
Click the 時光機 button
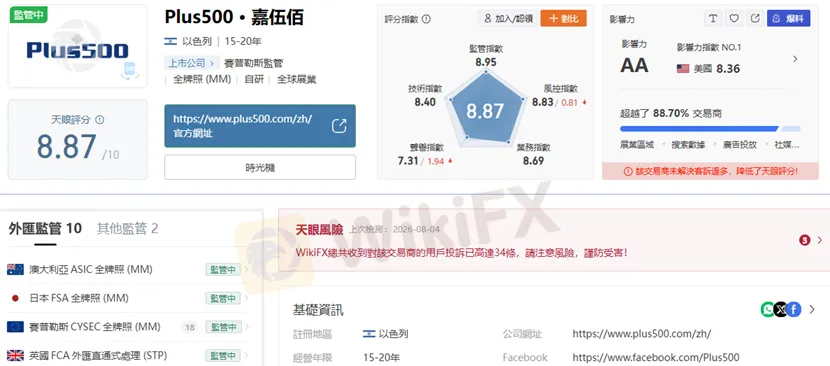260,167
